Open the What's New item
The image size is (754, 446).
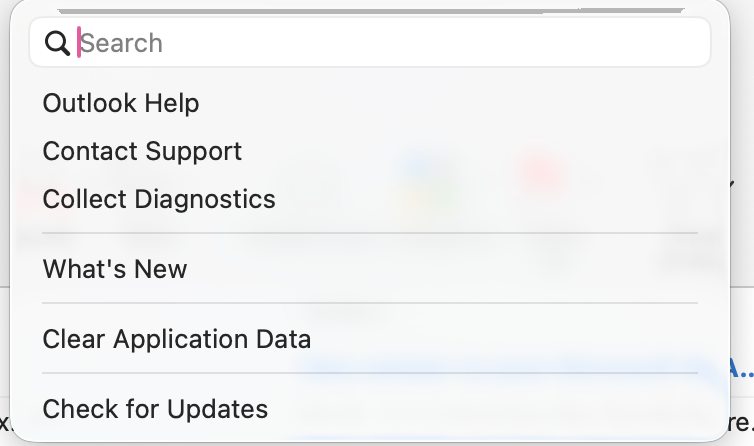115,269
